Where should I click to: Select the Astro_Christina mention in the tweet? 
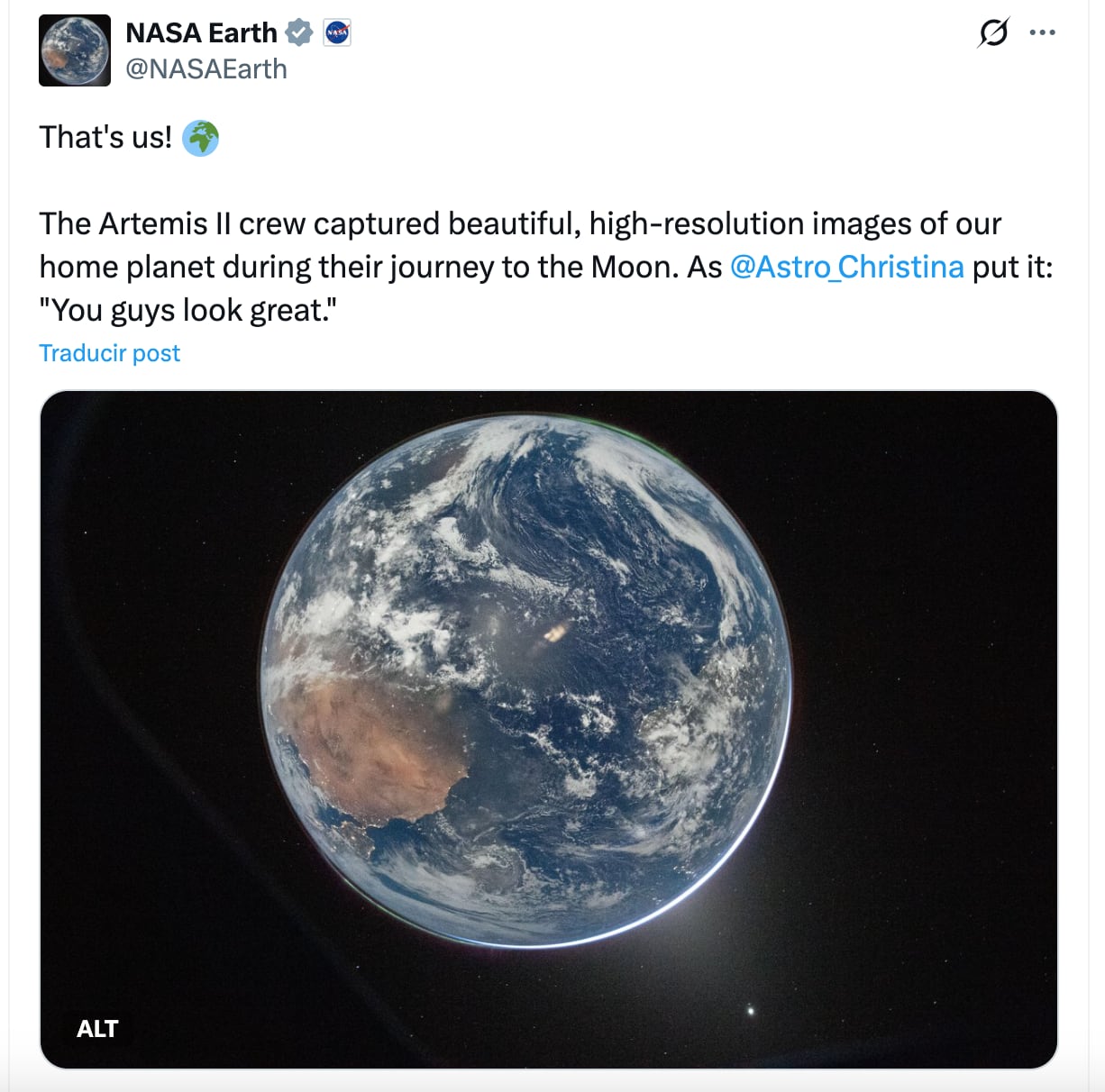pos(847,267)
